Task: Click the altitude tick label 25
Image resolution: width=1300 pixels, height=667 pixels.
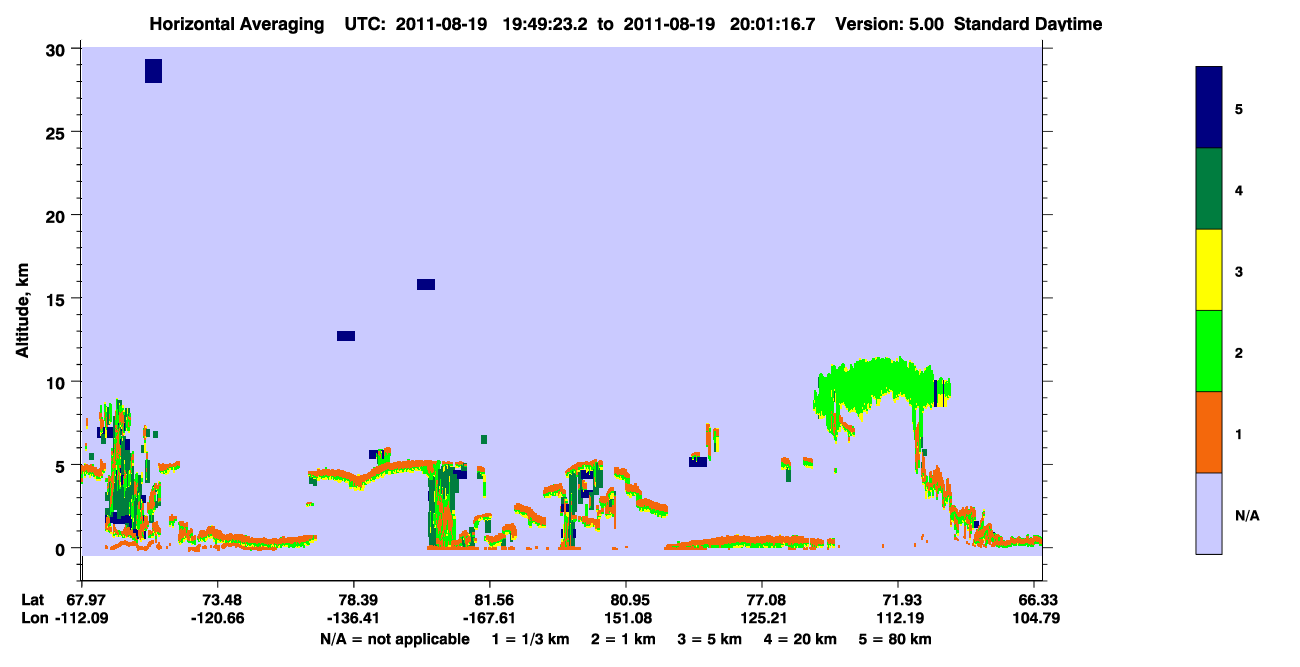Action: 58,133
